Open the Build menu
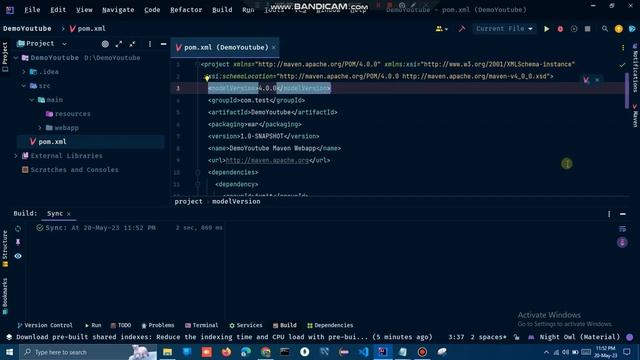Image resolution: width=640 pixels, height=360 pixels. 222,9
